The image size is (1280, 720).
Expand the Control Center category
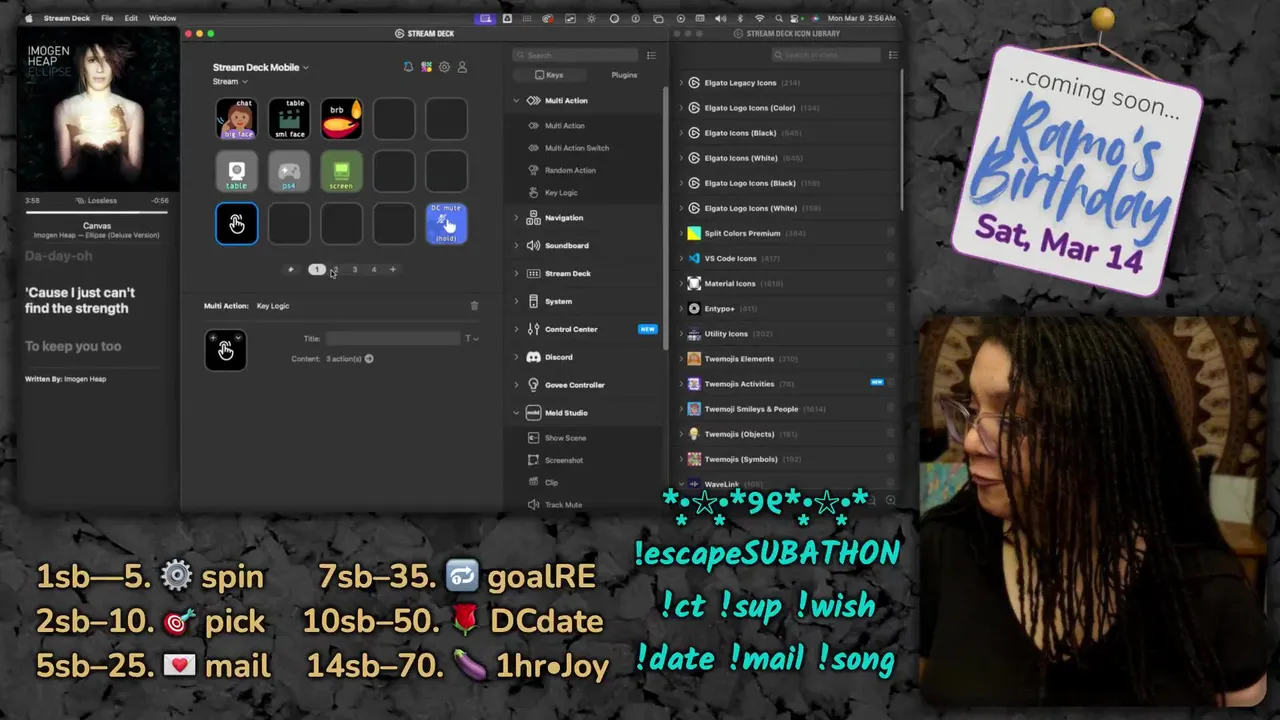pos(517,329)
